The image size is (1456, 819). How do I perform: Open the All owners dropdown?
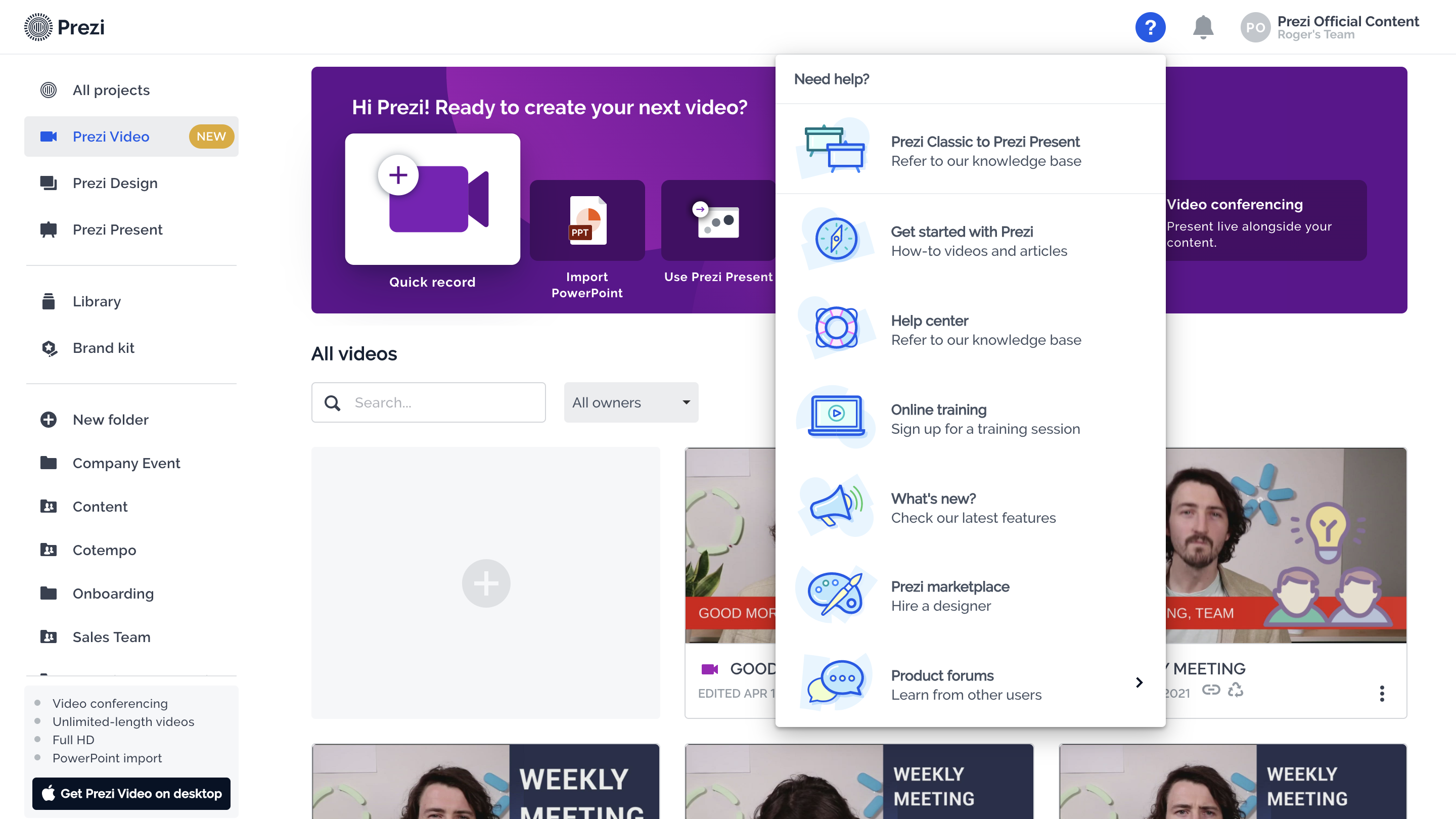(x=631, y=402)
